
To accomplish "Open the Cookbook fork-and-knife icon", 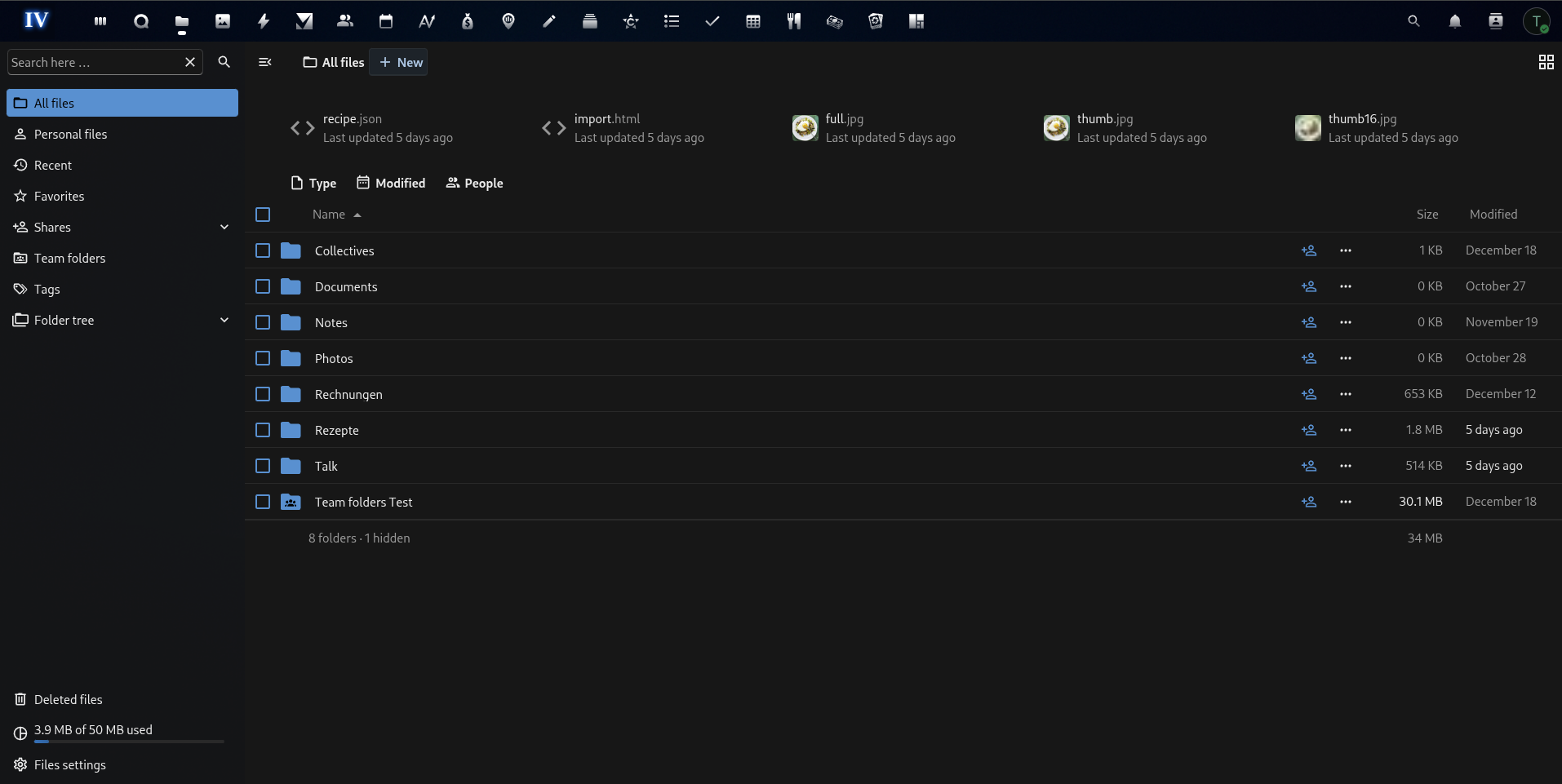I will pos(793,20).
